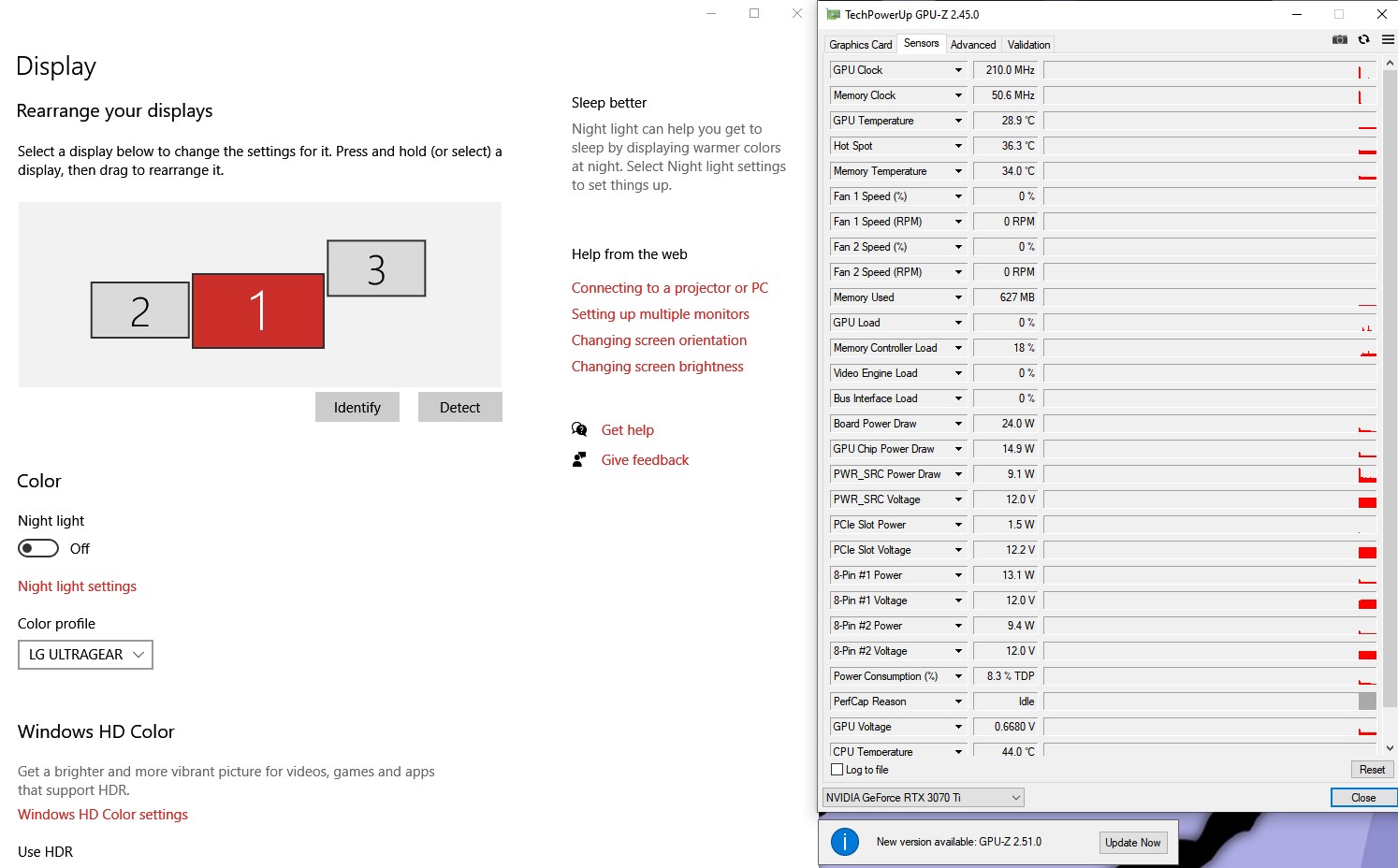Expand the 8-Pin #1 Power dropdown

[x=958, y=575]
